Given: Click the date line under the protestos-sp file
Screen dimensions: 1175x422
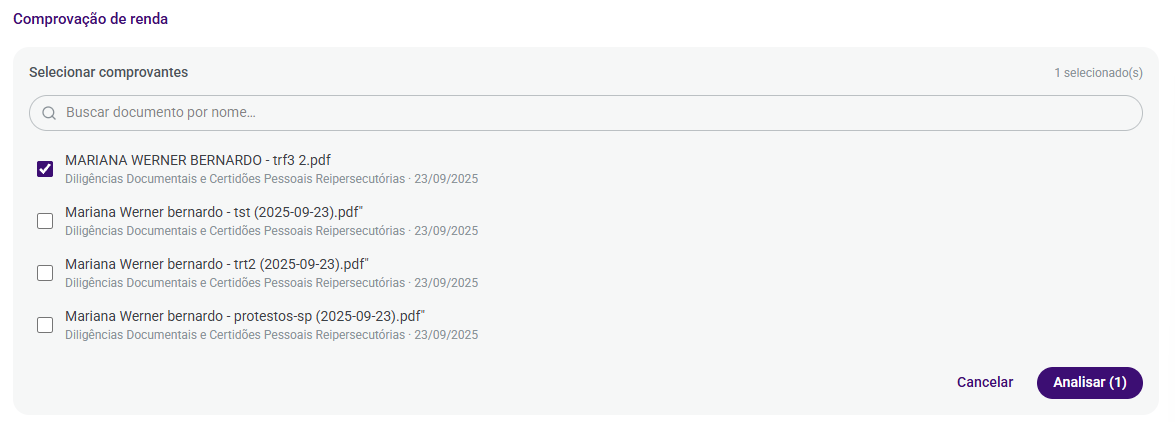Looking at the screenshot, I should point(271,335).
